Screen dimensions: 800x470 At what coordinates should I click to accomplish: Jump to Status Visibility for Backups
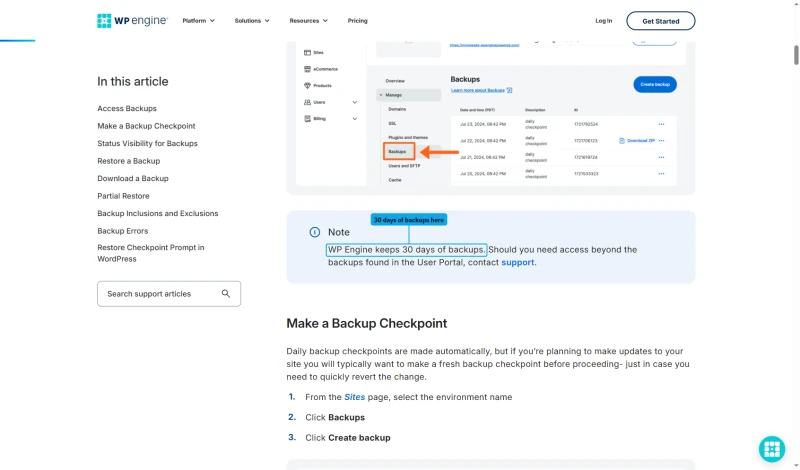coord(147,143)
